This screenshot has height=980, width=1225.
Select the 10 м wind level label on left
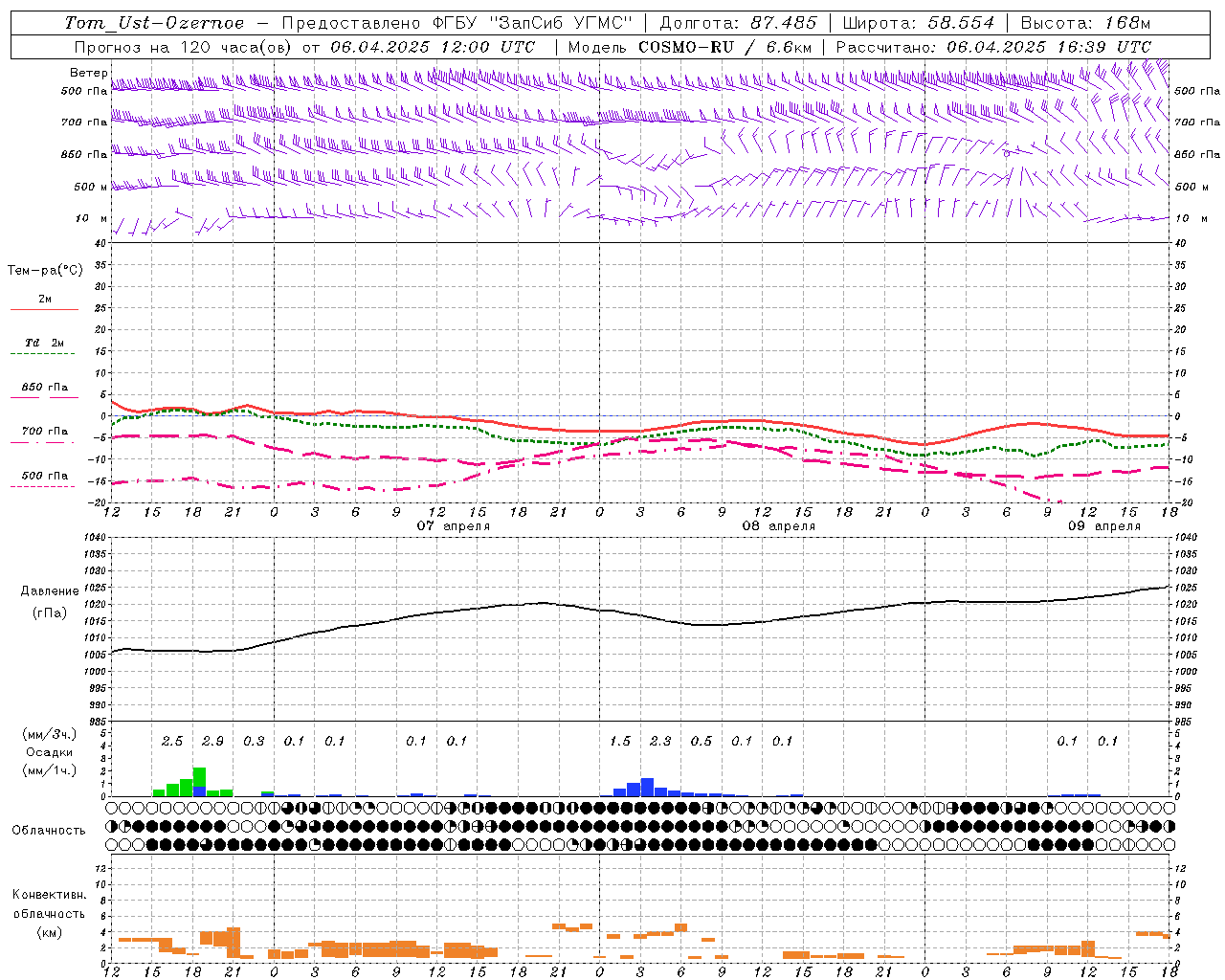click(92, 219)
